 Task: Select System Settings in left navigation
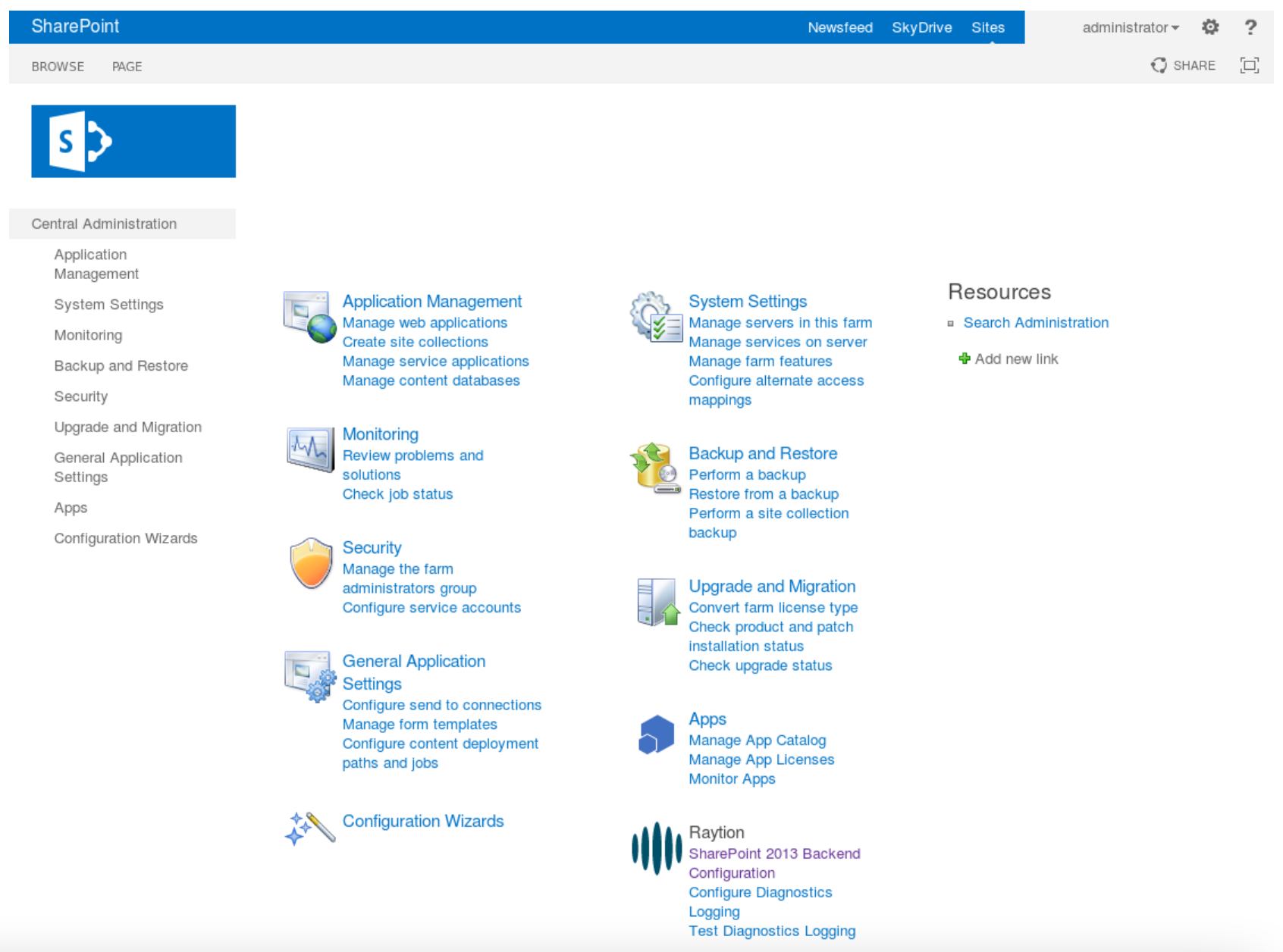point(108,305)
